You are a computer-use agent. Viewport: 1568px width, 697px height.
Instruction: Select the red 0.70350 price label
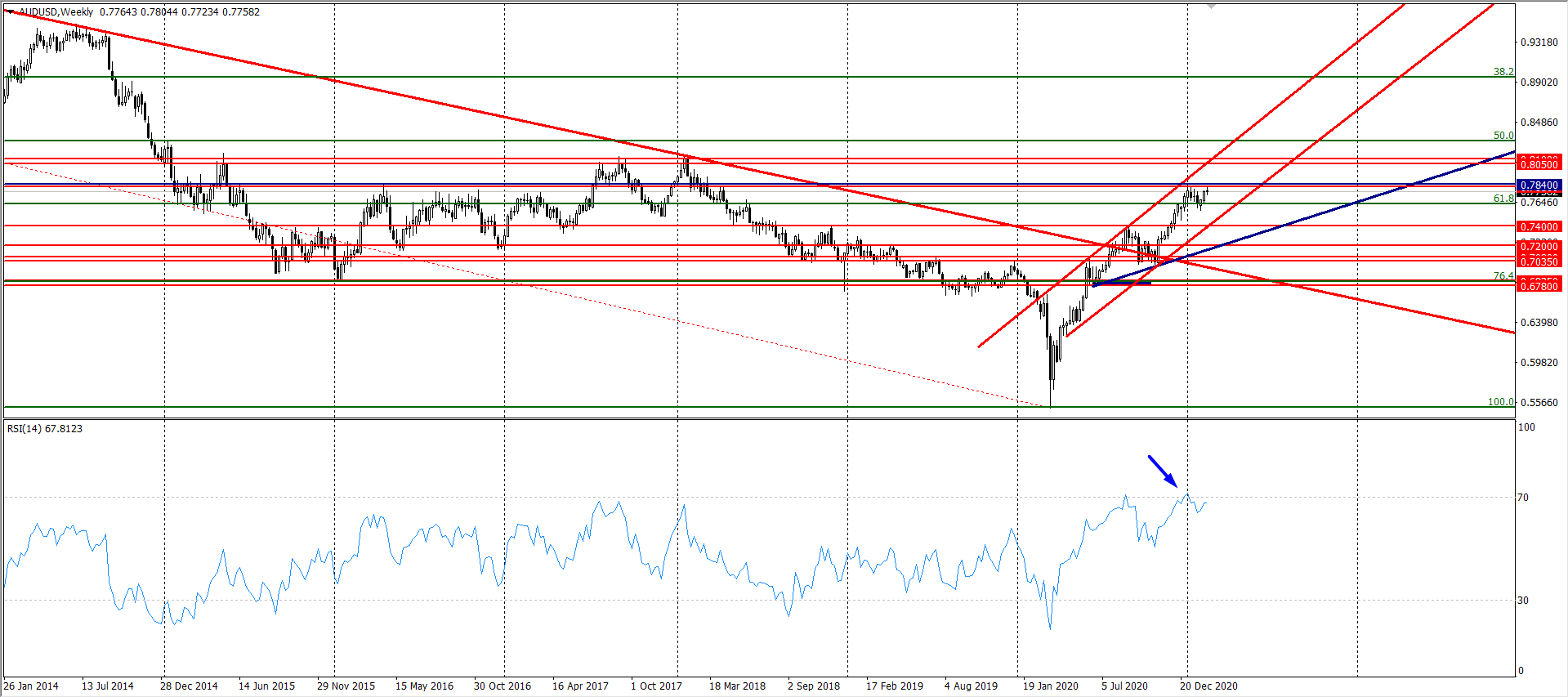[x=1539, y=261]
